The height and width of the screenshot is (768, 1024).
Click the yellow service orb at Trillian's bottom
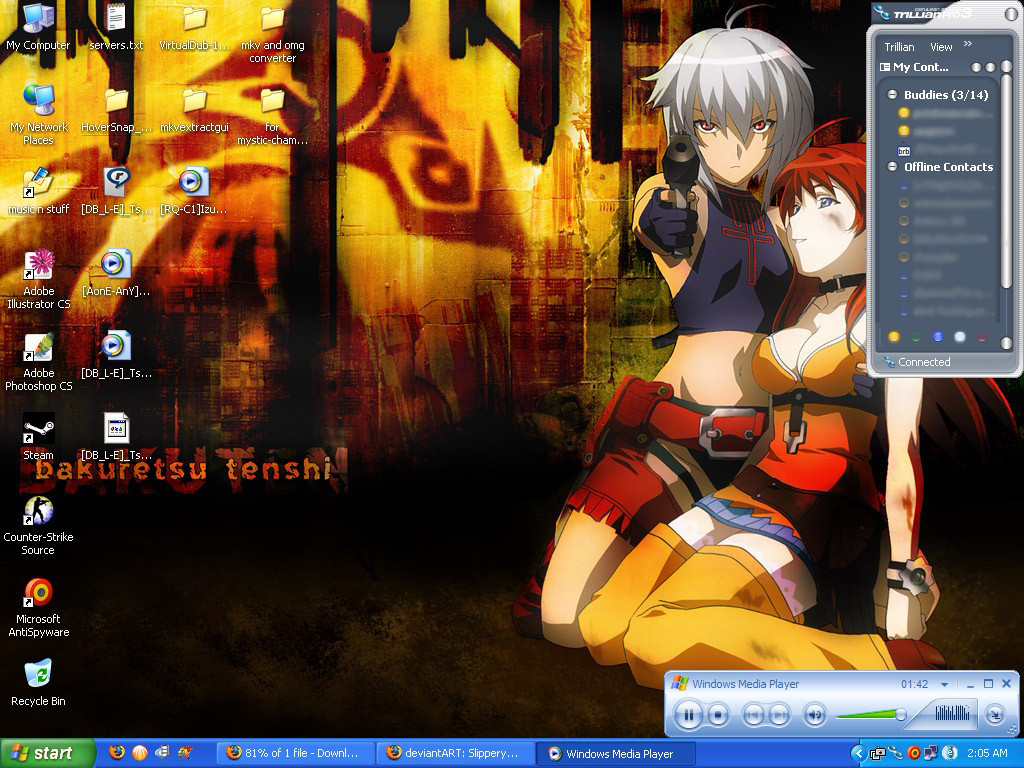894,337
